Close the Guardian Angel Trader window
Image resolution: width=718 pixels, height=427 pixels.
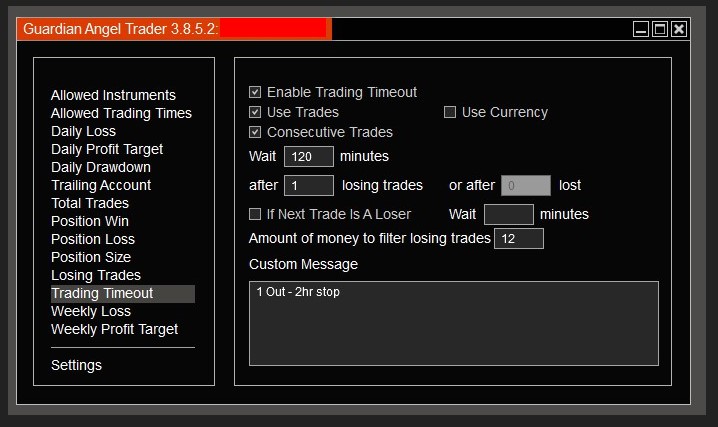click(679, 29)
